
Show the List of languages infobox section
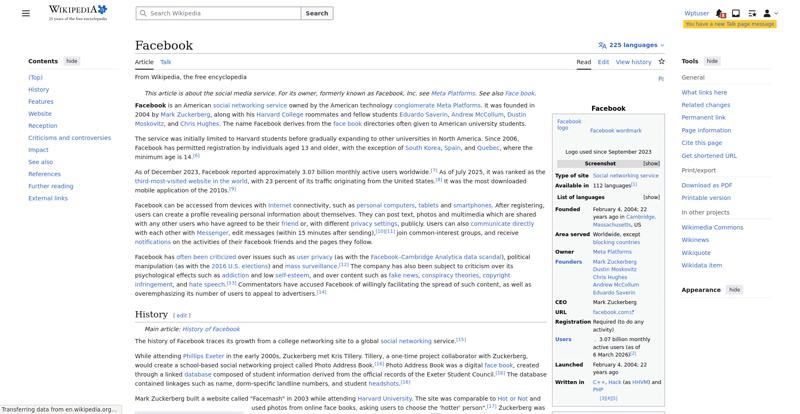651,197
